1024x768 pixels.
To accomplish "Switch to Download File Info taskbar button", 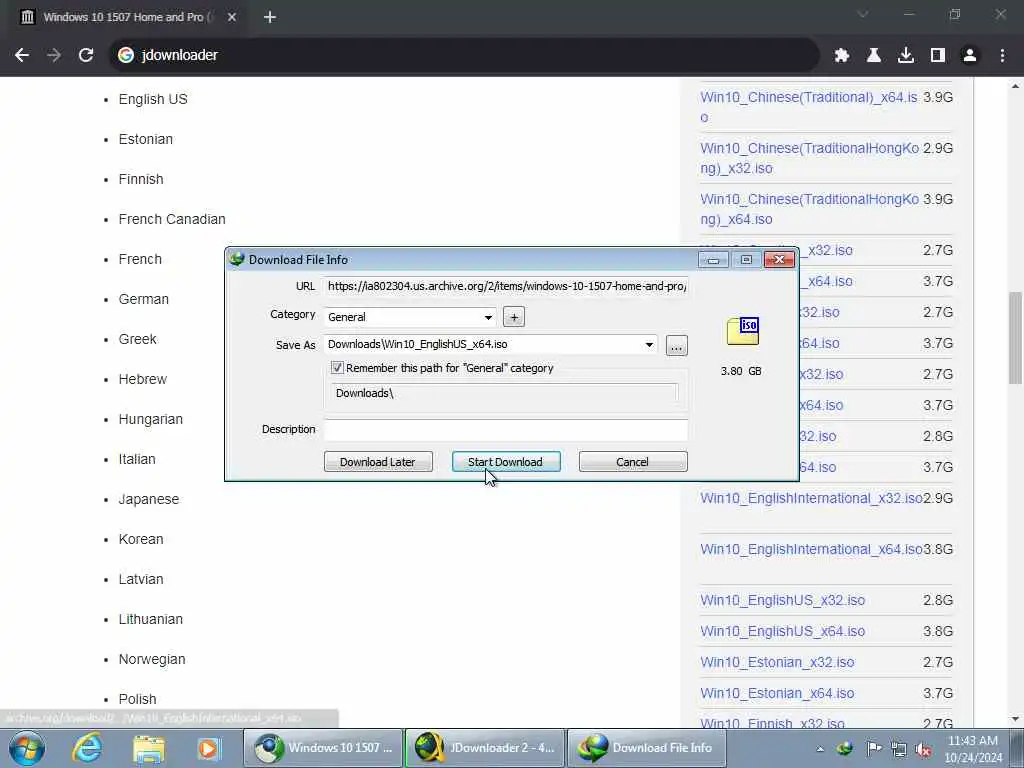I will (x=647, y=748).
